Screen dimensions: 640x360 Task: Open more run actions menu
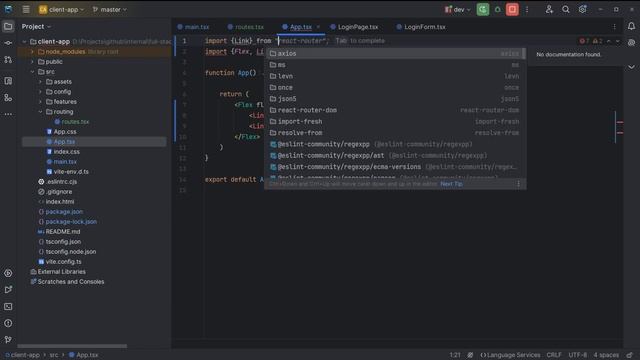527,9
